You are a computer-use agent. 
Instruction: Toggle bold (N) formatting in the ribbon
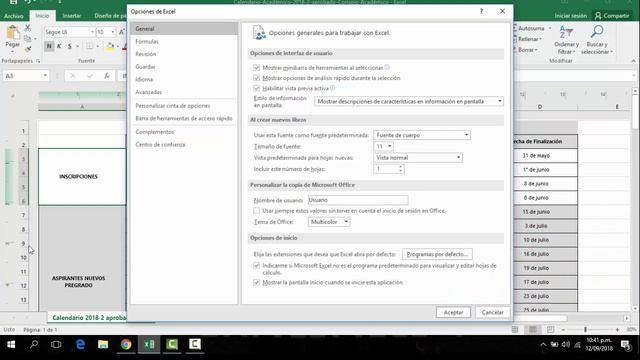49,46
